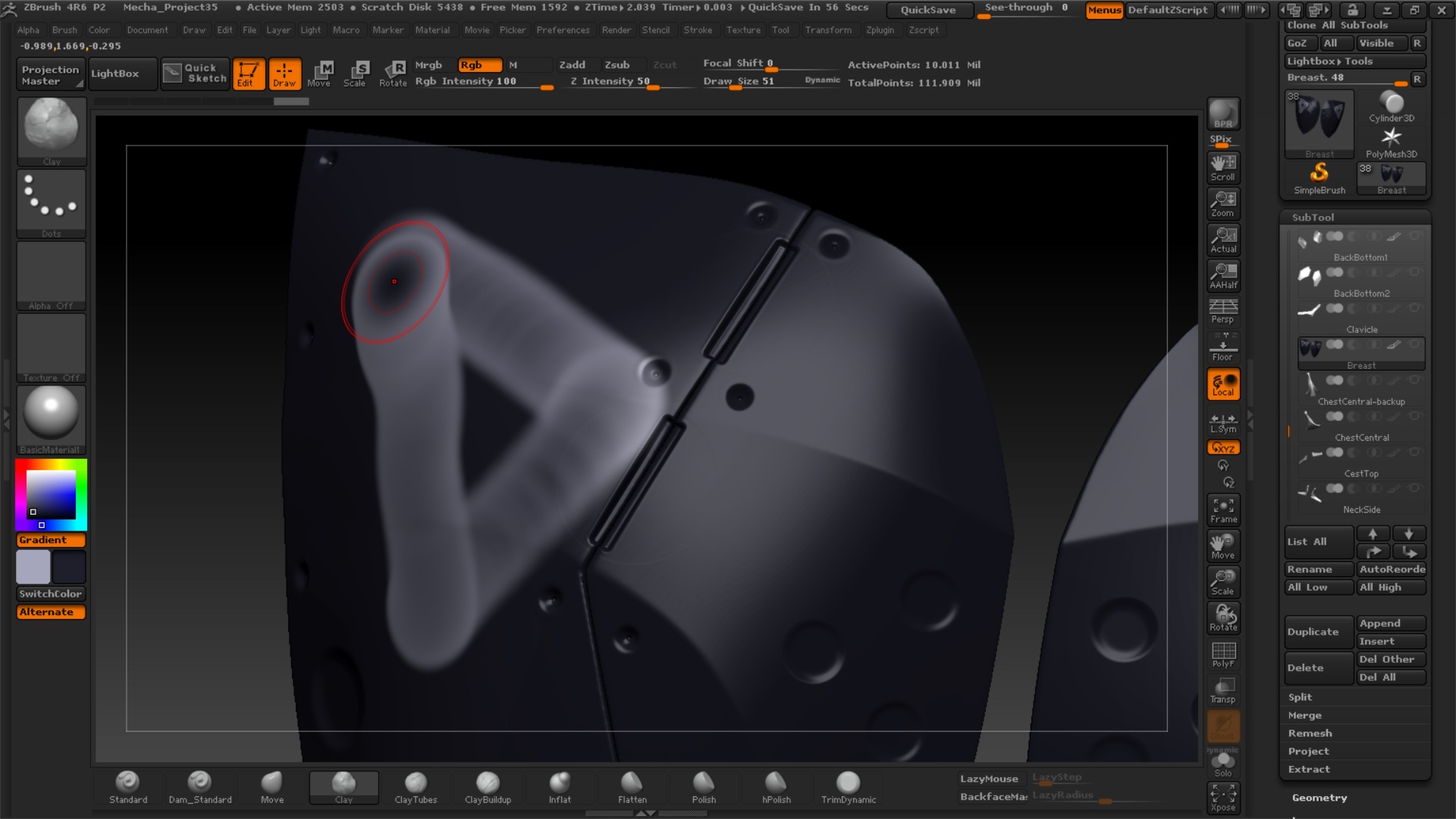1456x819 pixels.
Task: Select the Standard brush
Action: 128,787
